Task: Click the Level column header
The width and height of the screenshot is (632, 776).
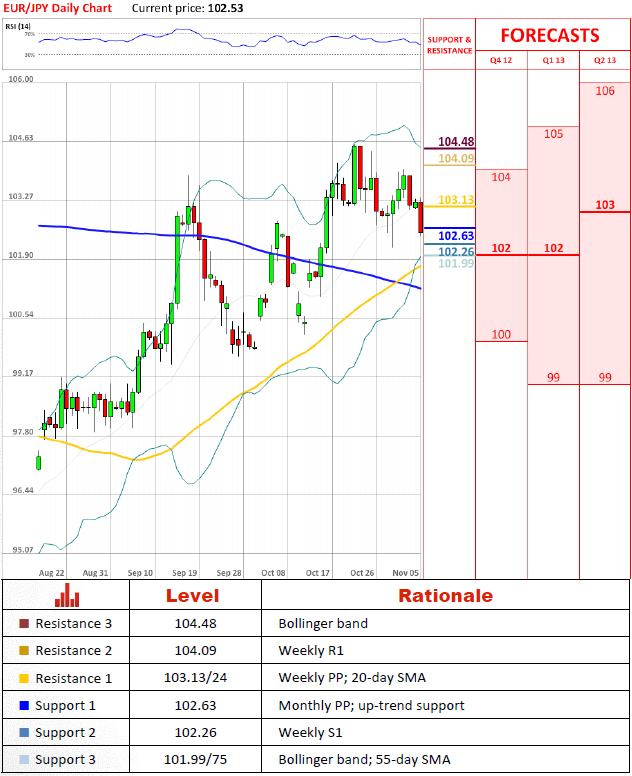Action: (193, 596)
